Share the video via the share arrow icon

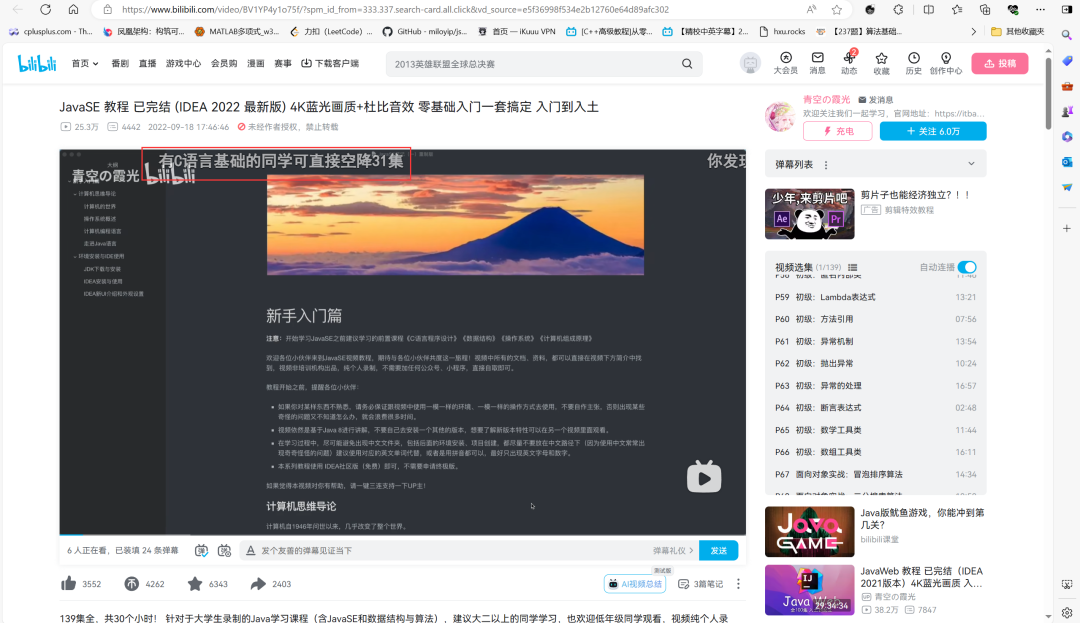[x=257, y=582]
